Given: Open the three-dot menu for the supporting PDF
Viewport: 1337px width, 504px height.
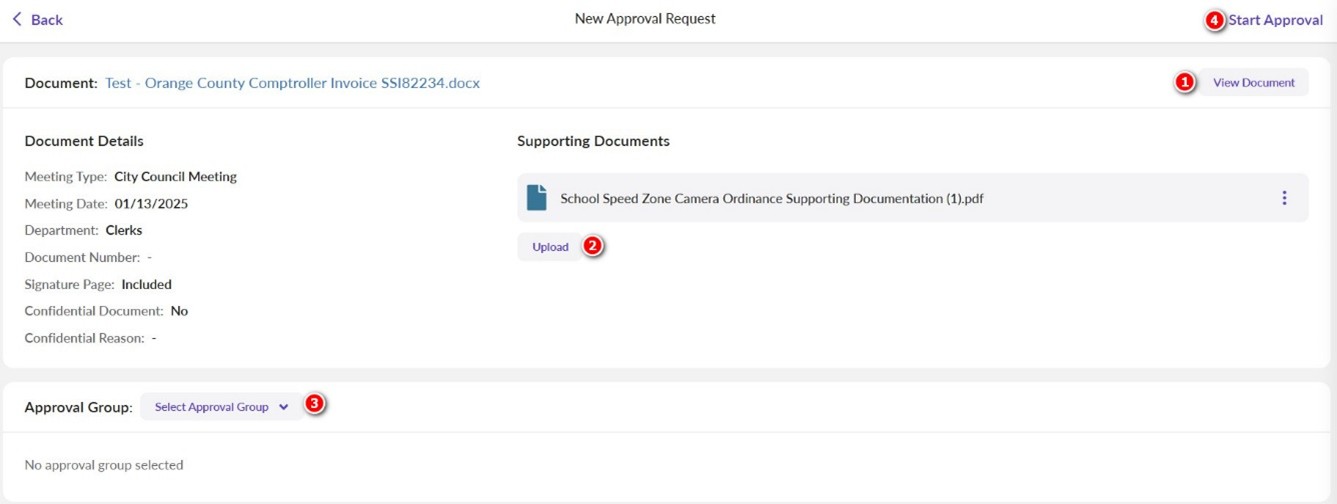Looking at the screenshot, I should click(1284, 198).
